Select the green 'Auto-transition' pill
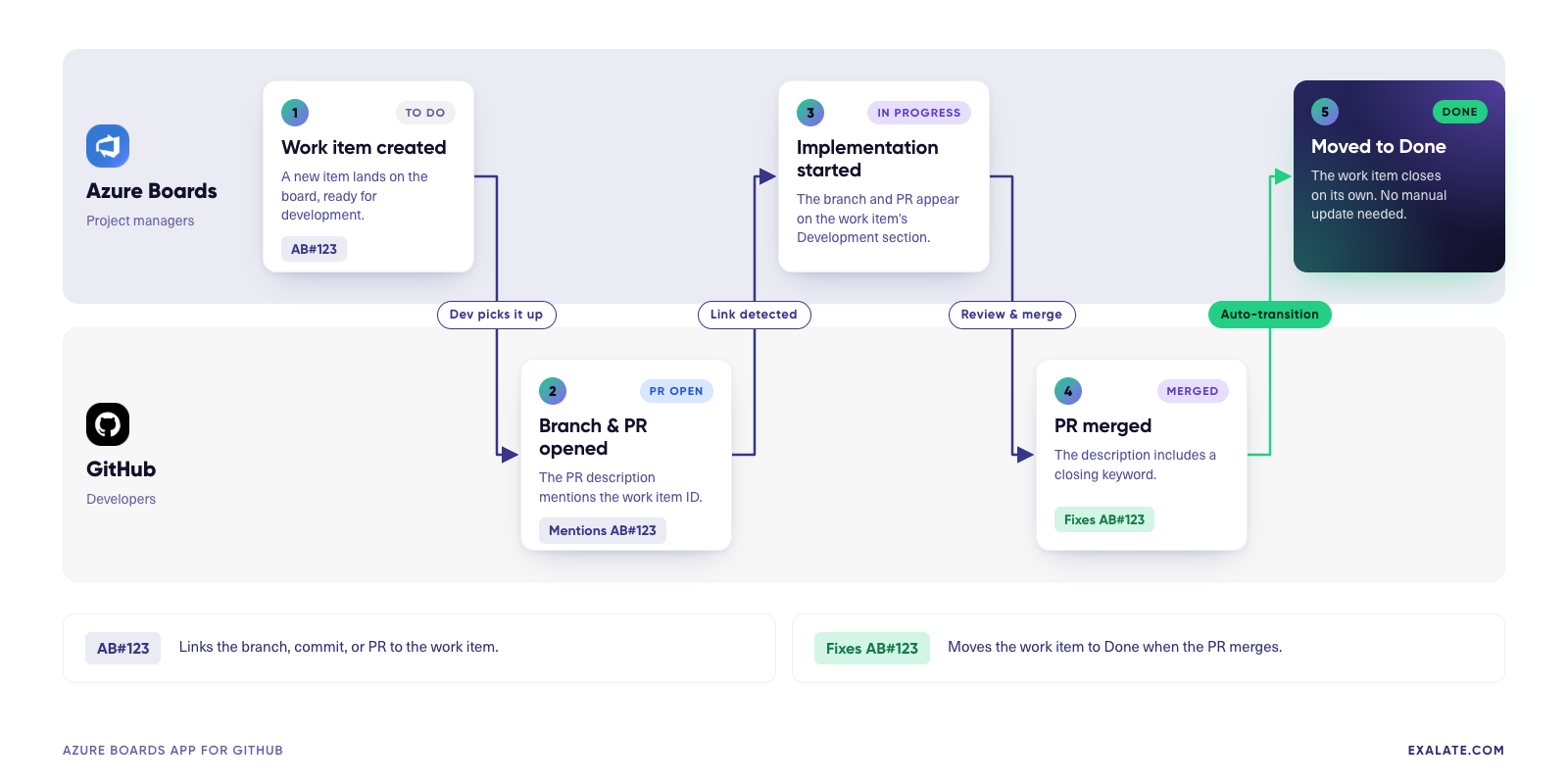The width and height of the screenshot is (1568, 784). click(x=1270, y=315)
